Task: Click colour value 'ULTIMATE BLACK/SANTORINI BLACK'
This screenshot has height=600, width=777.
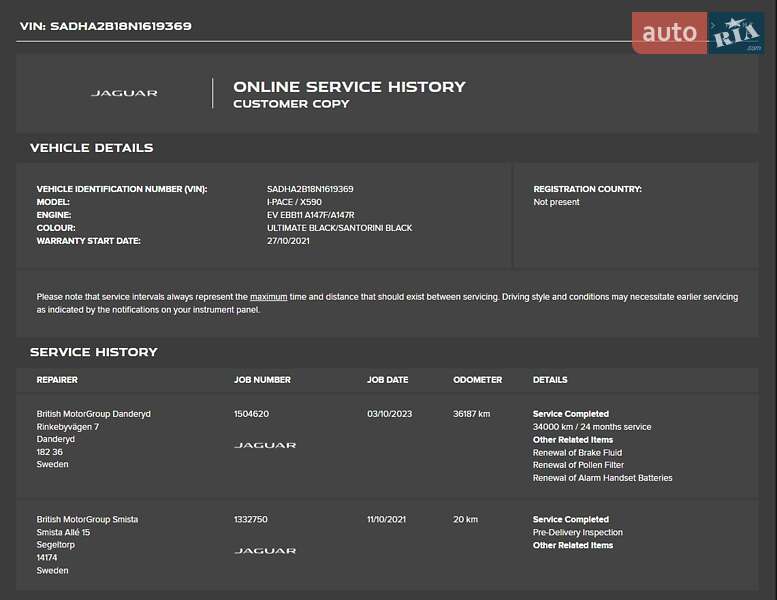Action: [x=339, y=228]
